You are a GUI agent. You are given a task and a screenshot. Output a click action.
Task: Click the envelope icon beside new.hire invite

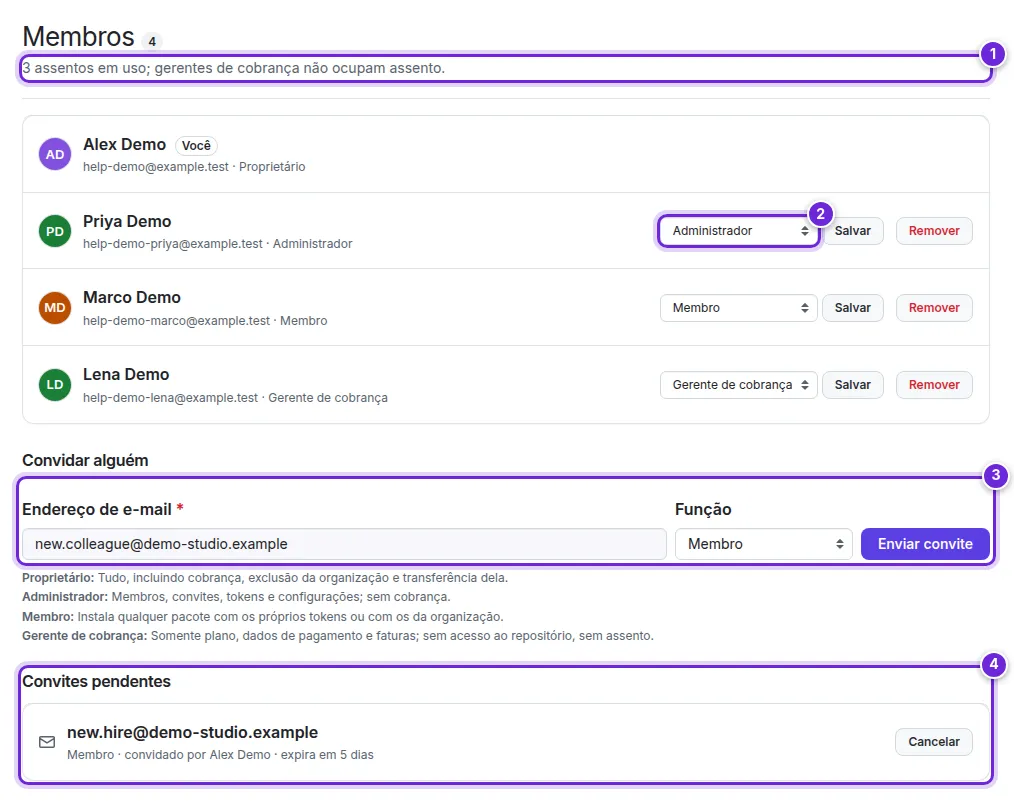[47, 742]
